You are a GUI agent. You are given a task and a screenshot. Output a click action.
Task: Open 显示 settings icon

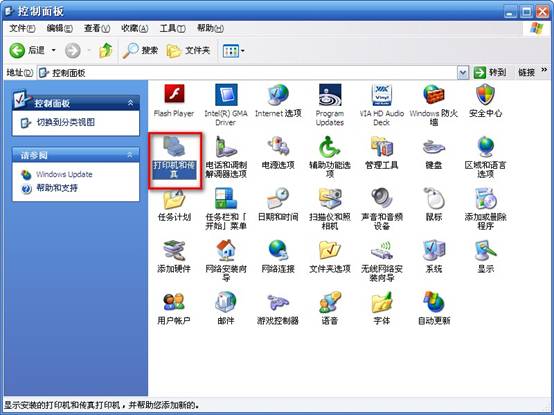click(485, 257)
